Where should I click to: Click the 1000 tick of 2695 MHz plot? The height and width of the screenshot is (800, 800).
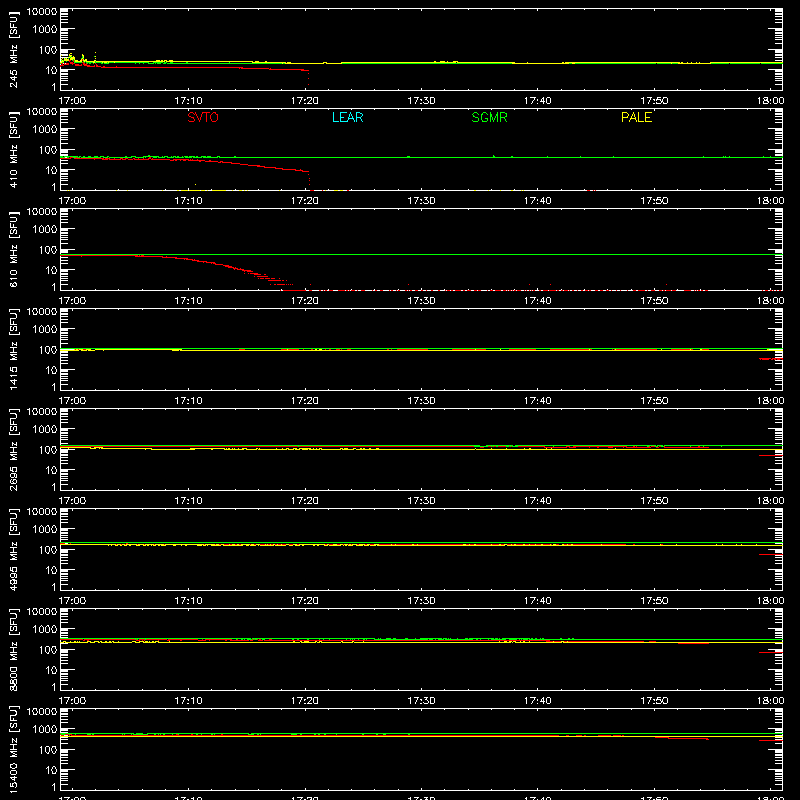(45, 429)
